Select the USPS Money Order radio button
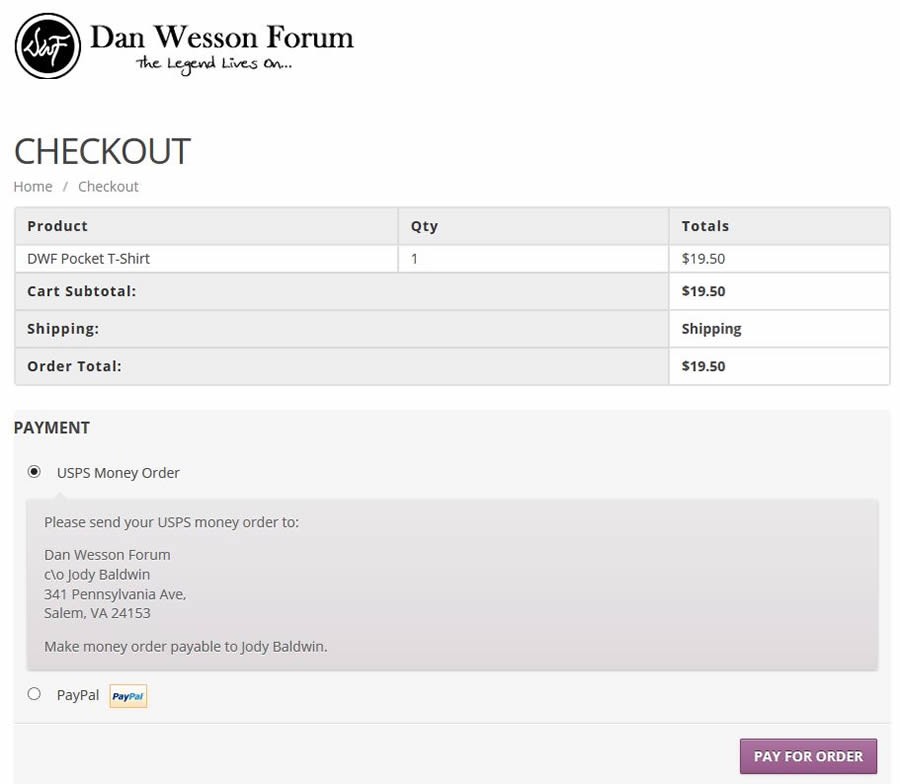 (34, 472)
